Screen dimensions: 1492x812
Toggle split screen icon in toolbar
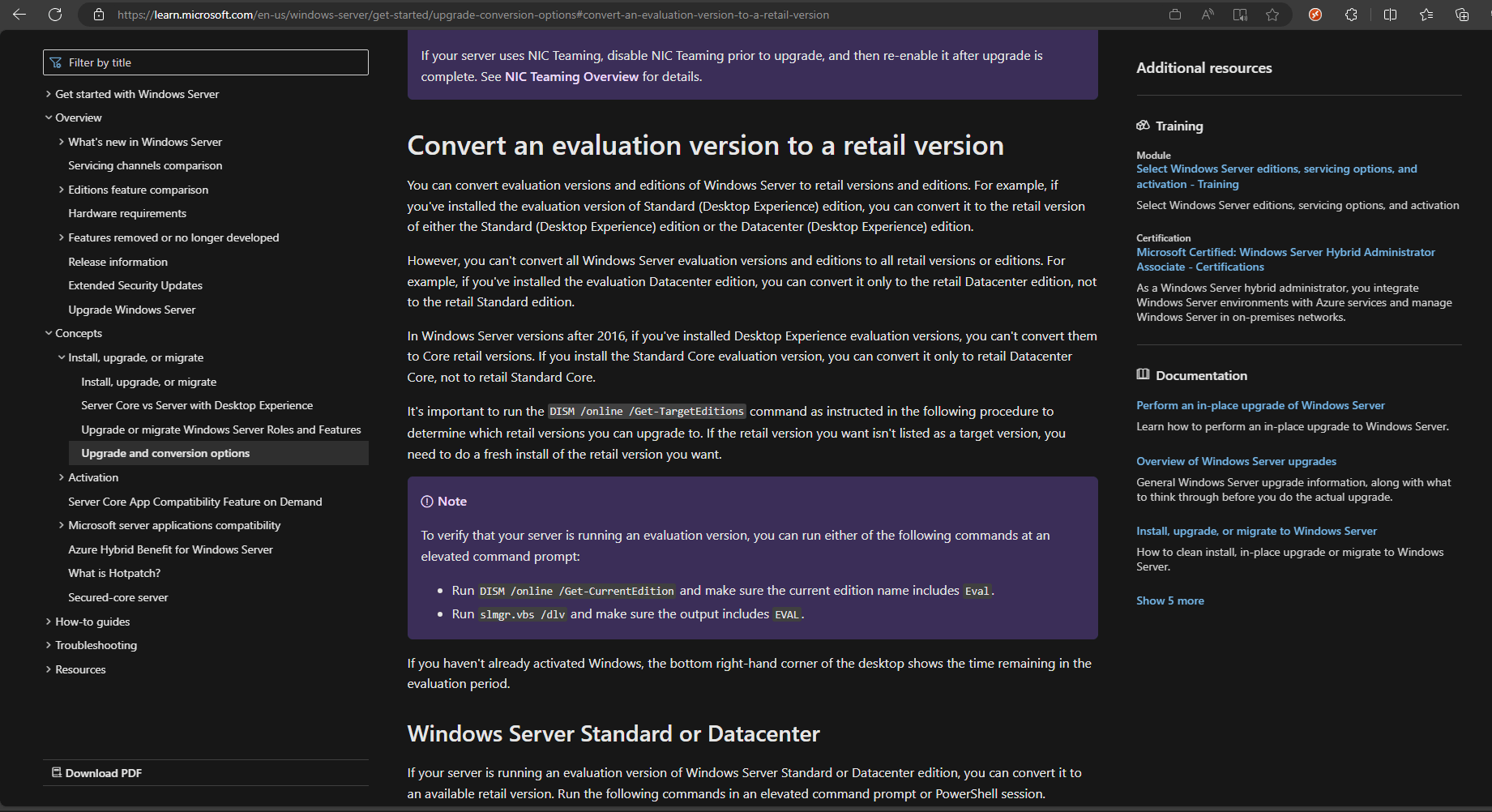tap(1390, 15)
